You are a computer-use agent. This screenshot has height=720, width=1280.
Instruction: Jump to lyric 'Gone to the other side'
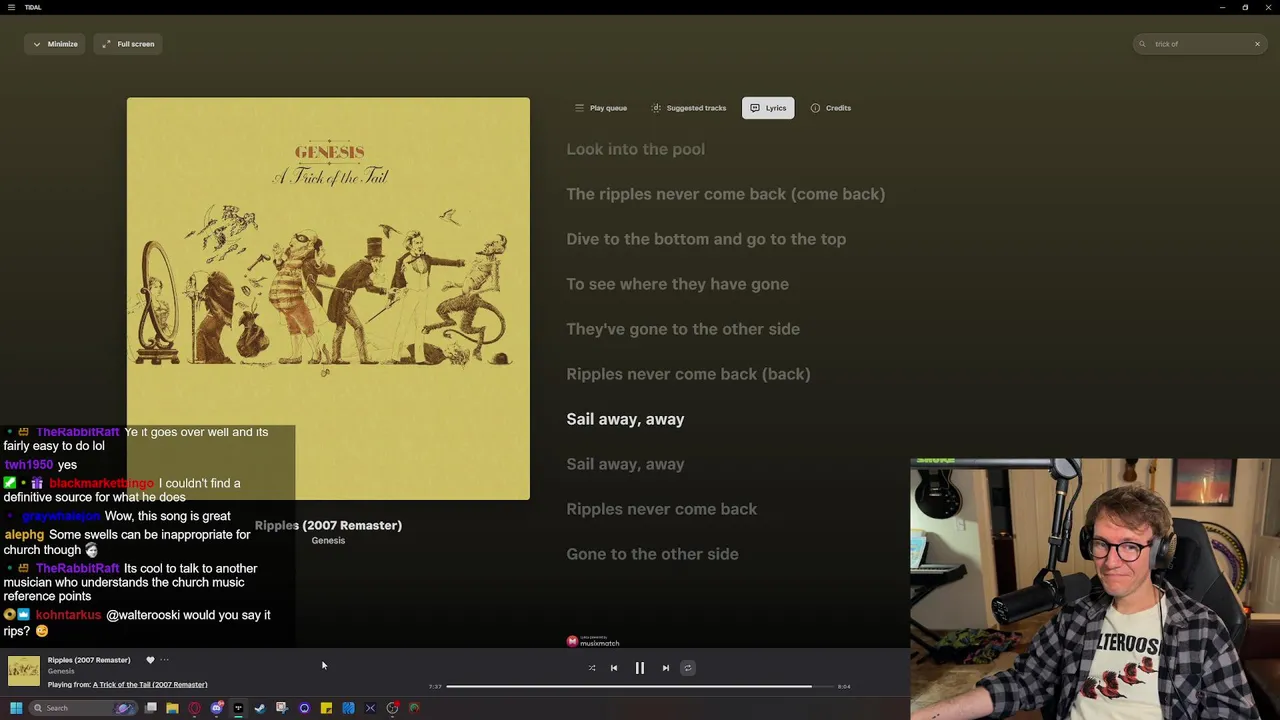click(x=652, y=554)
